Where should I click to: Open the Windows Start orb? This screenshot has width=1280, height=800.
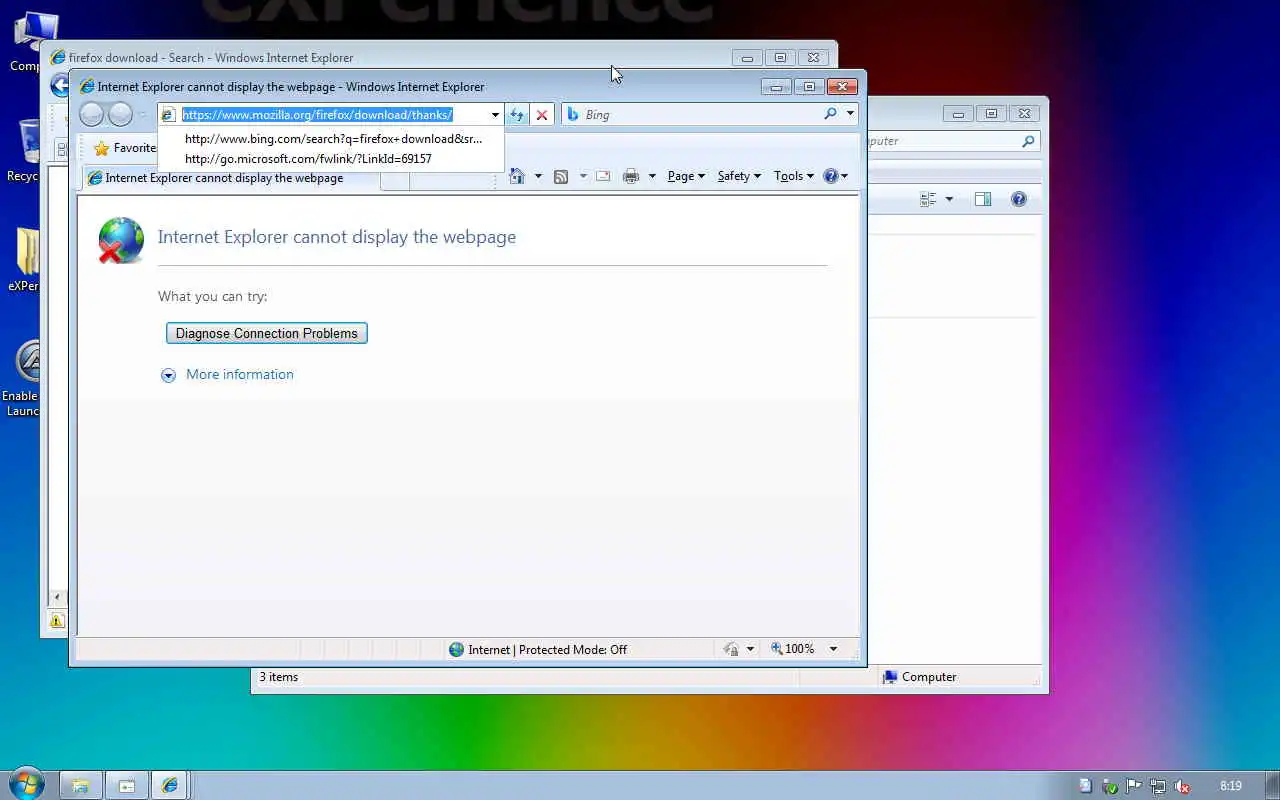coord(27,784)
